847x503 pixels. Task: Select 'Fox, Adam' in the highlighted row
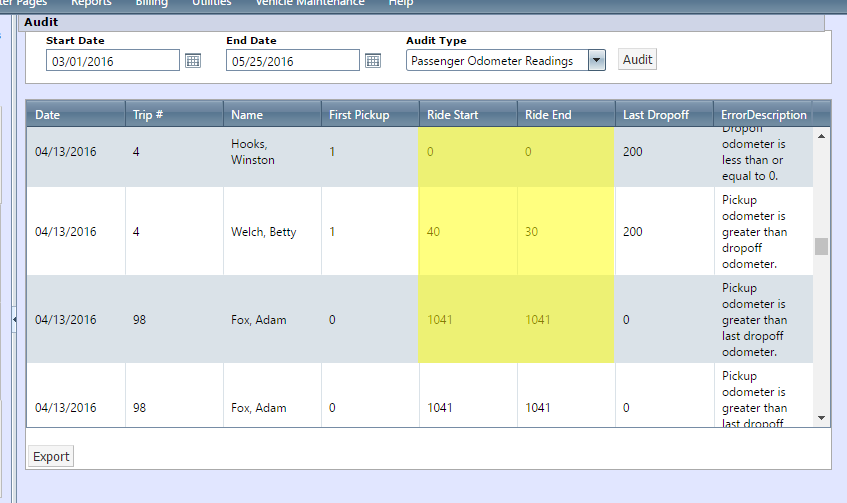coord(272,319)
